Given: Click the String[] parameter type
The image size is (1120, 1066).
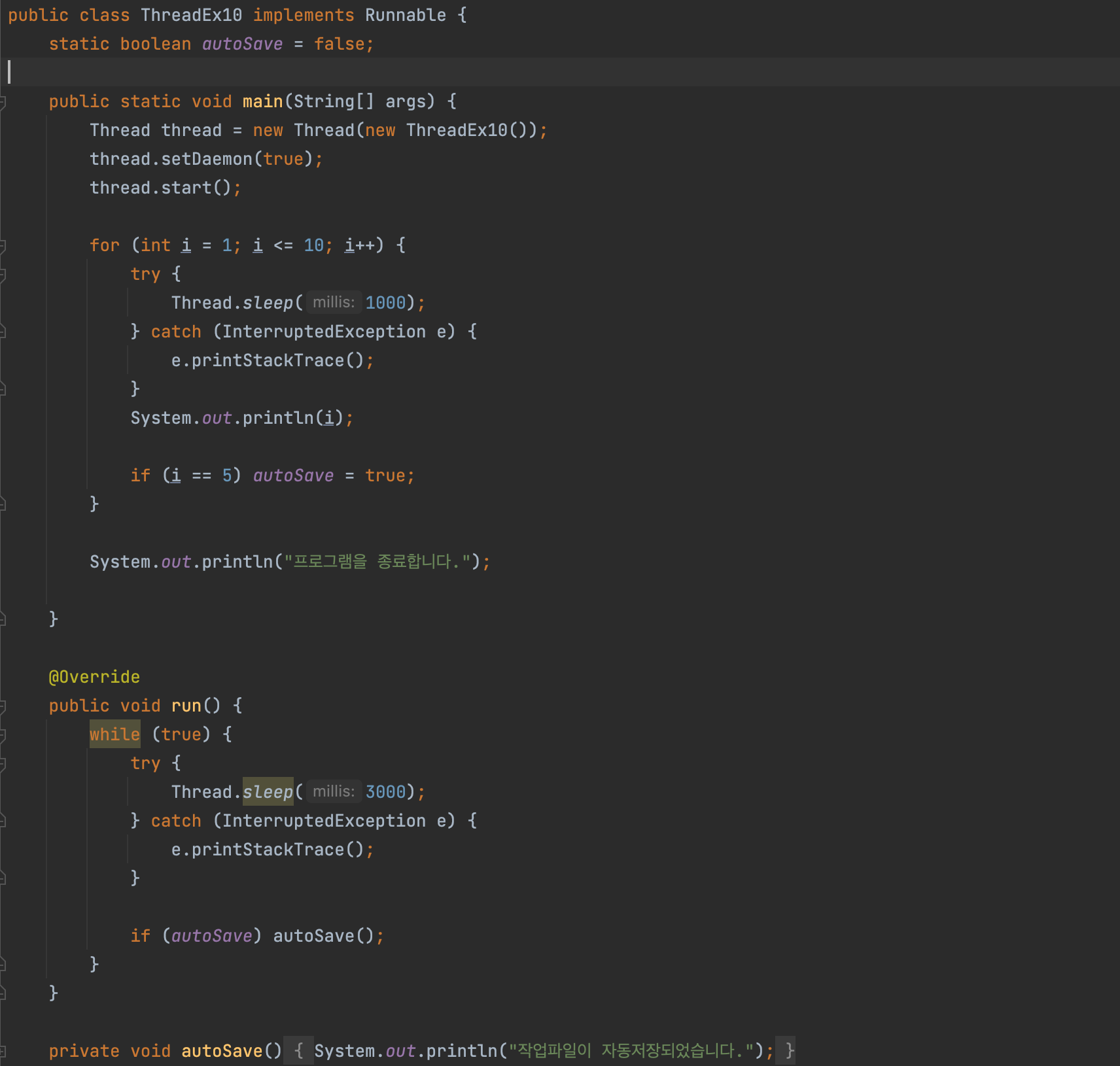Looking at the screenshot, I should coord(334,101).
